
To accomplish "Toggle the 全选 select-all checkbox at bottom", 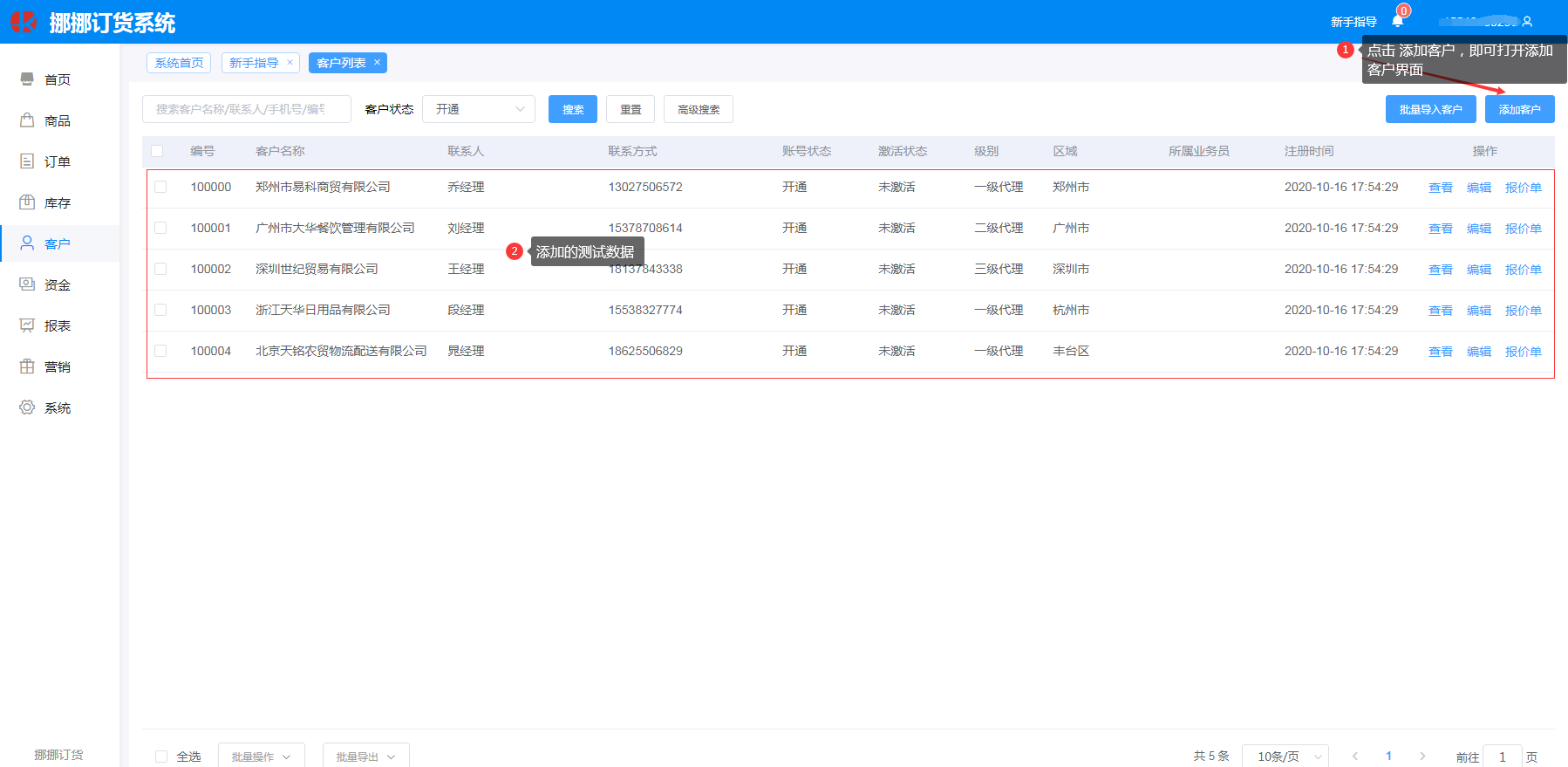I will tap(161, 757).
